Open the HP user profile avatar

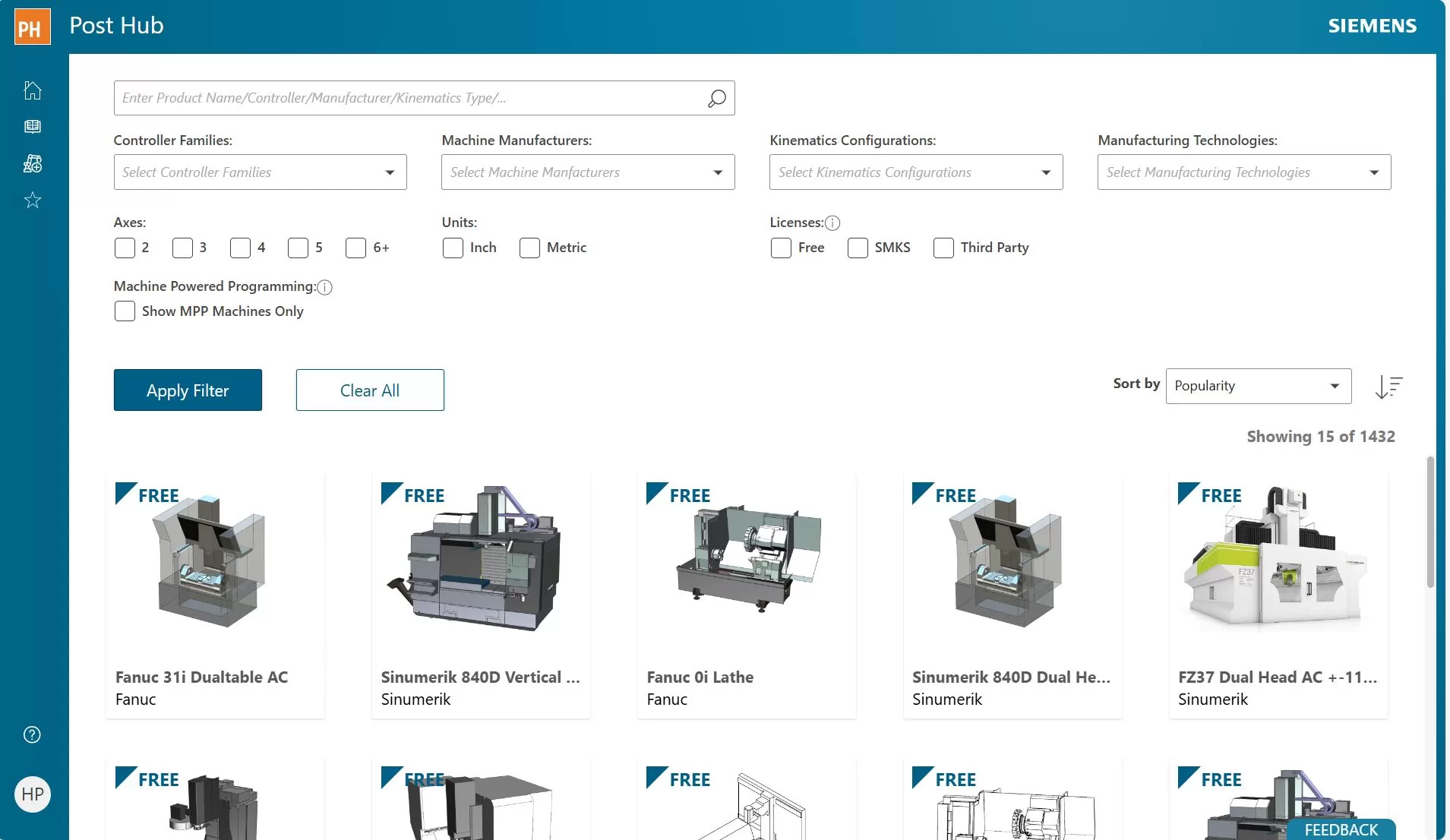(x=33, y=794)
